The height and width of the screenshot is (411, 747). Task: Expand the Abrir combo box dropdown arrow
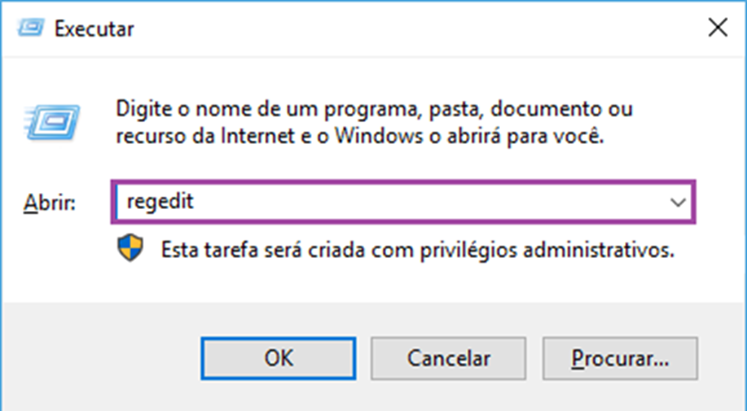pyautogui.click(x=677, y=202)
